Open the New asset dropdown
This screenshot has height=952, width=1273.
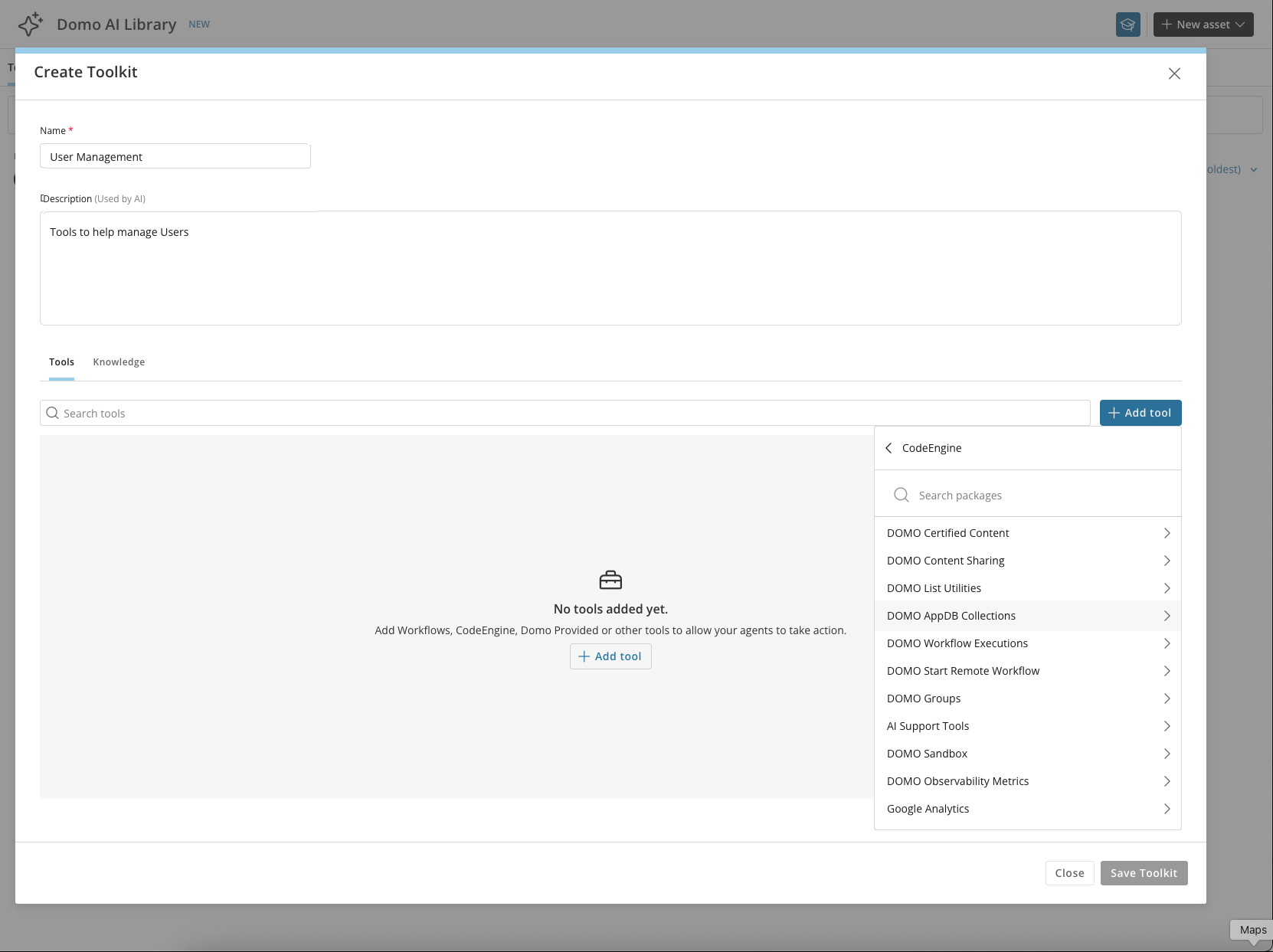pyautogui.click(x=1203, y=25)
